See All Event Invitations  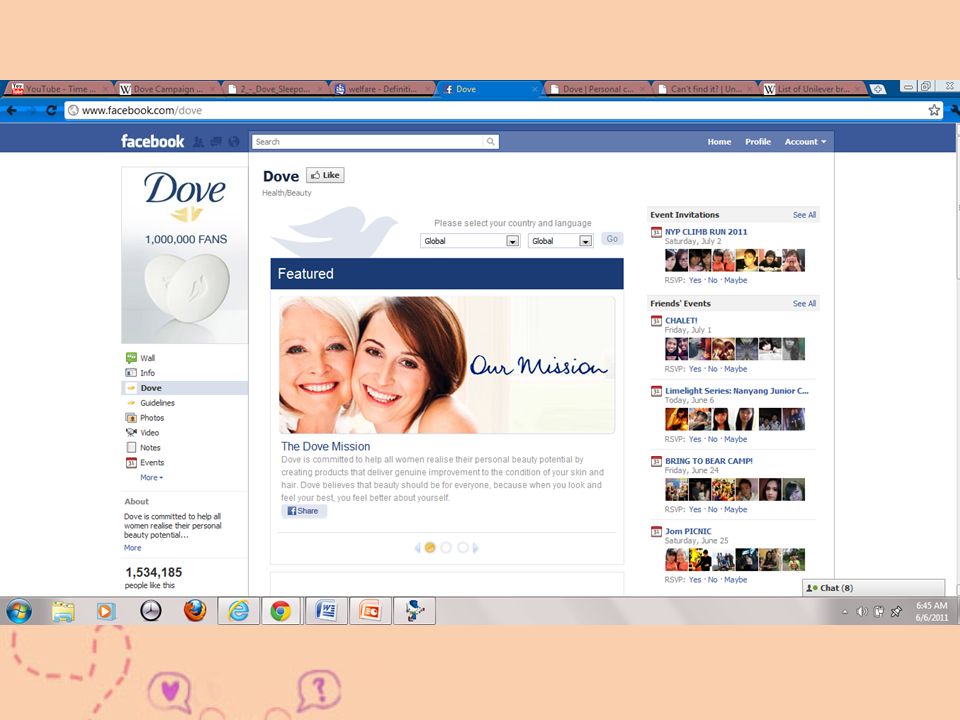[804, 215]
